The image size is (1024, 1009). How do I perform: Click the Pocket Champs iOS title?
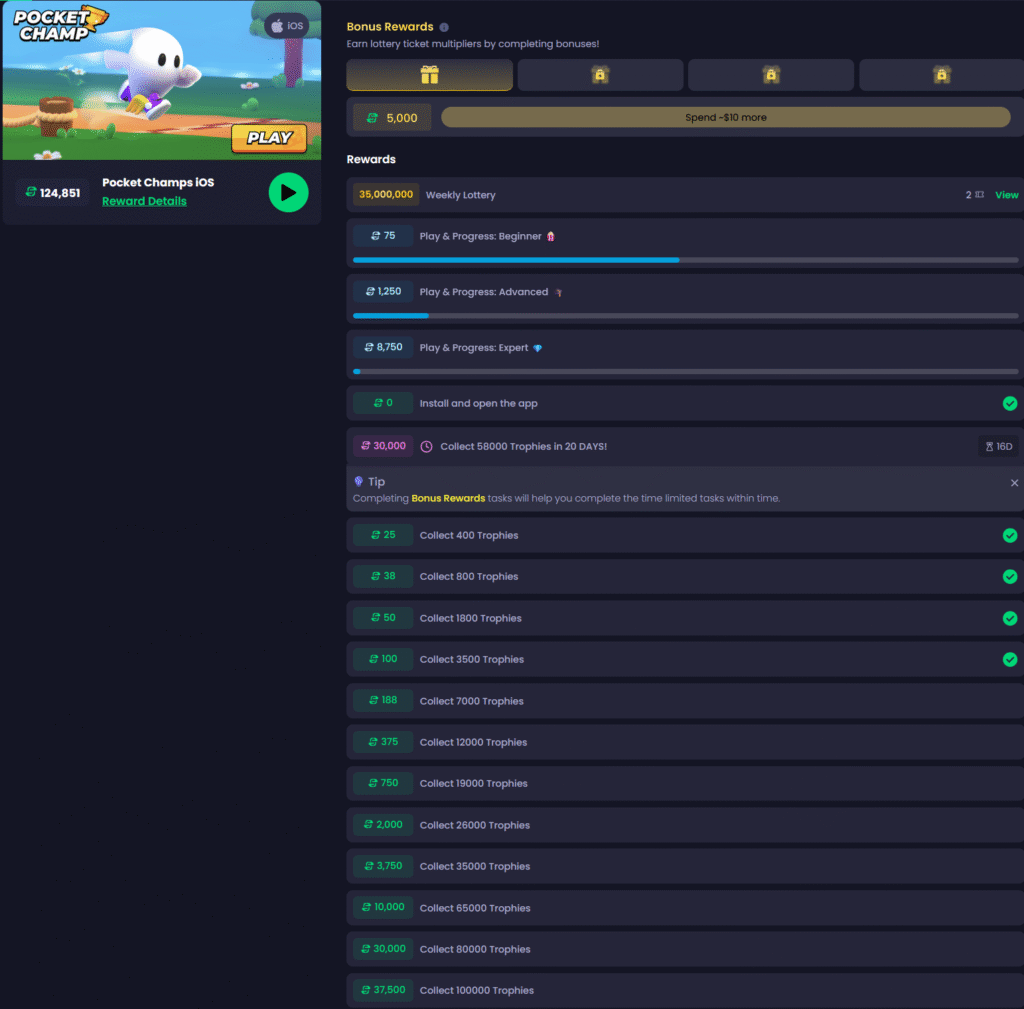pos(158,183)
